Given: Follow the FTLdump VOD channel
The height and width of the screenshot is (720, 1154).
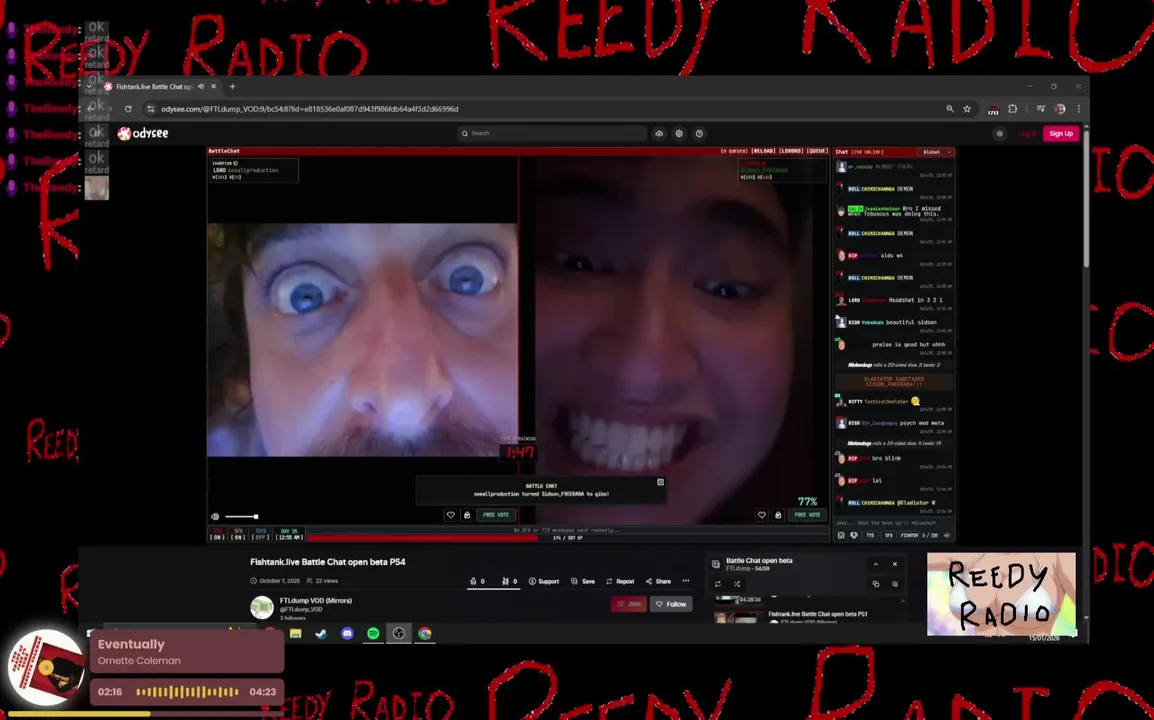Looking at the screenshot, I should (671, 604).
